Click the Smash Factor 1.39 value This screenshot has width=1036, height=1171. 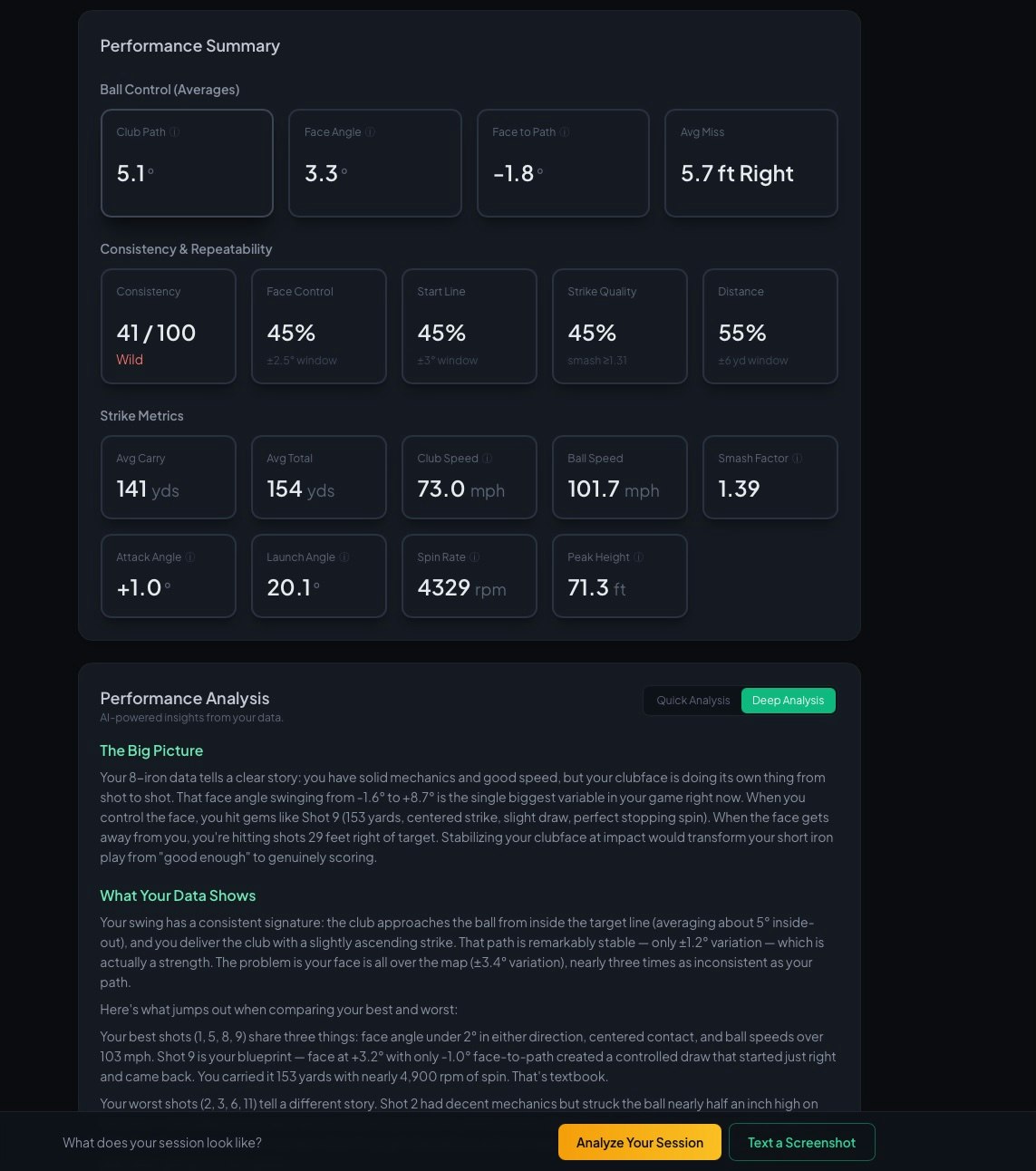tap(739, 489)
